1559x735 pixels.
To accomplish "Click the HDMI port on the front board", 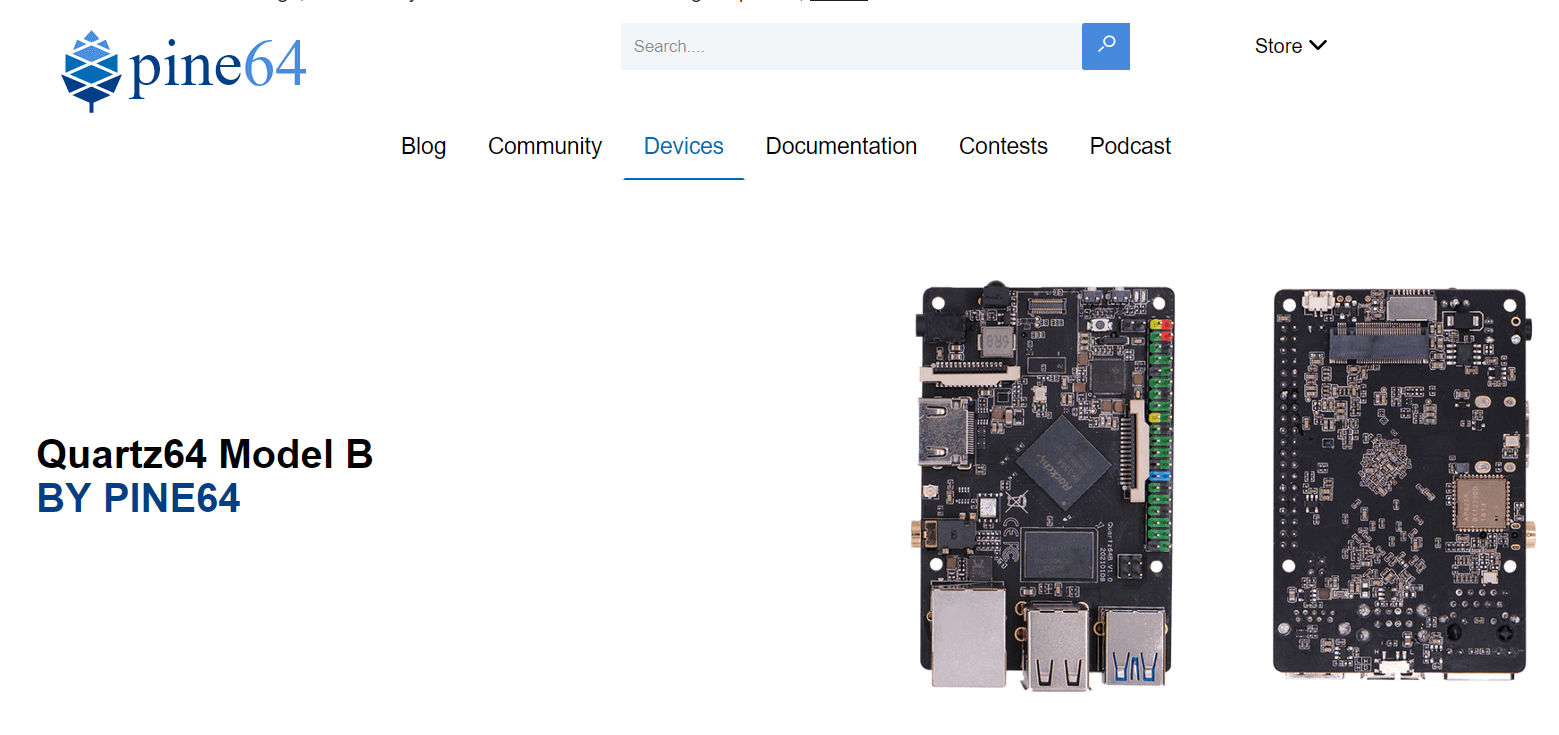I will tap(941, 431).
